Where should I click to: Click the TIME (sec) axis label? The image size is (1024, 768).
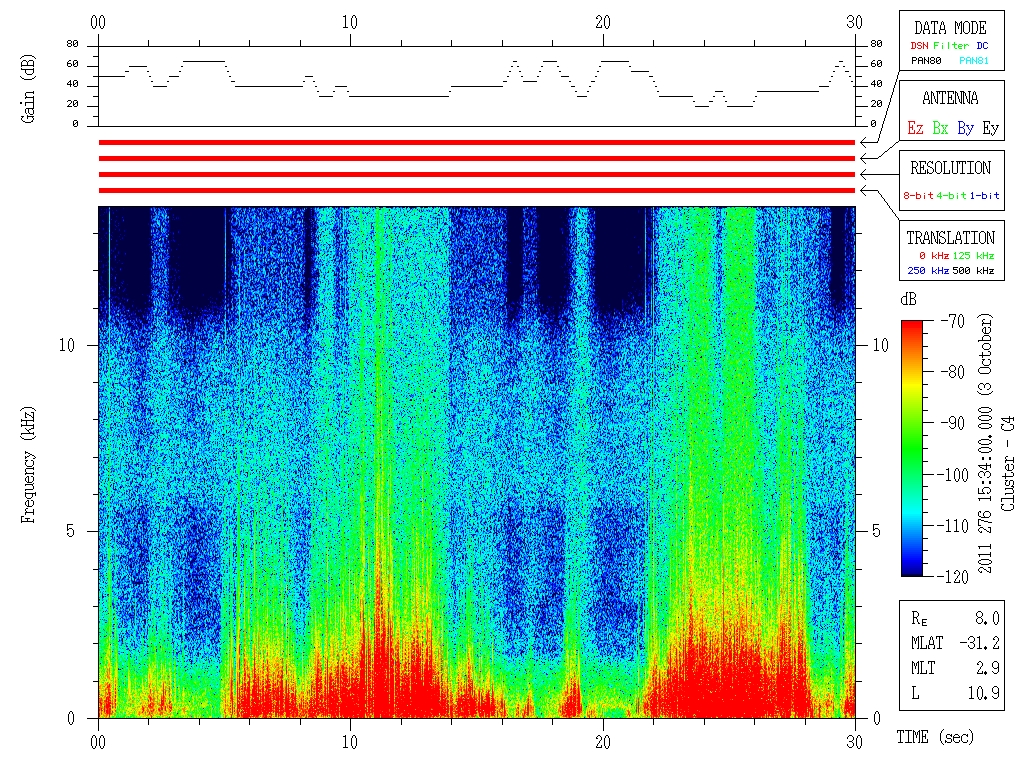pyautogui.click(x=935, y=737)
